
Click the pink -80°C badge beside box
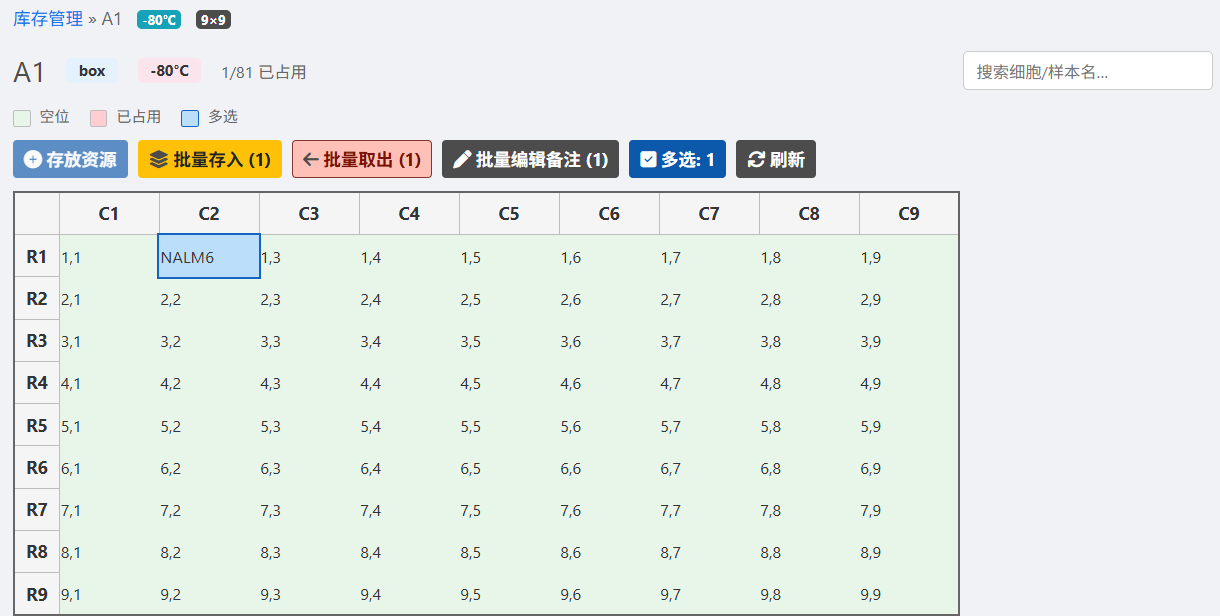point(169,71)
